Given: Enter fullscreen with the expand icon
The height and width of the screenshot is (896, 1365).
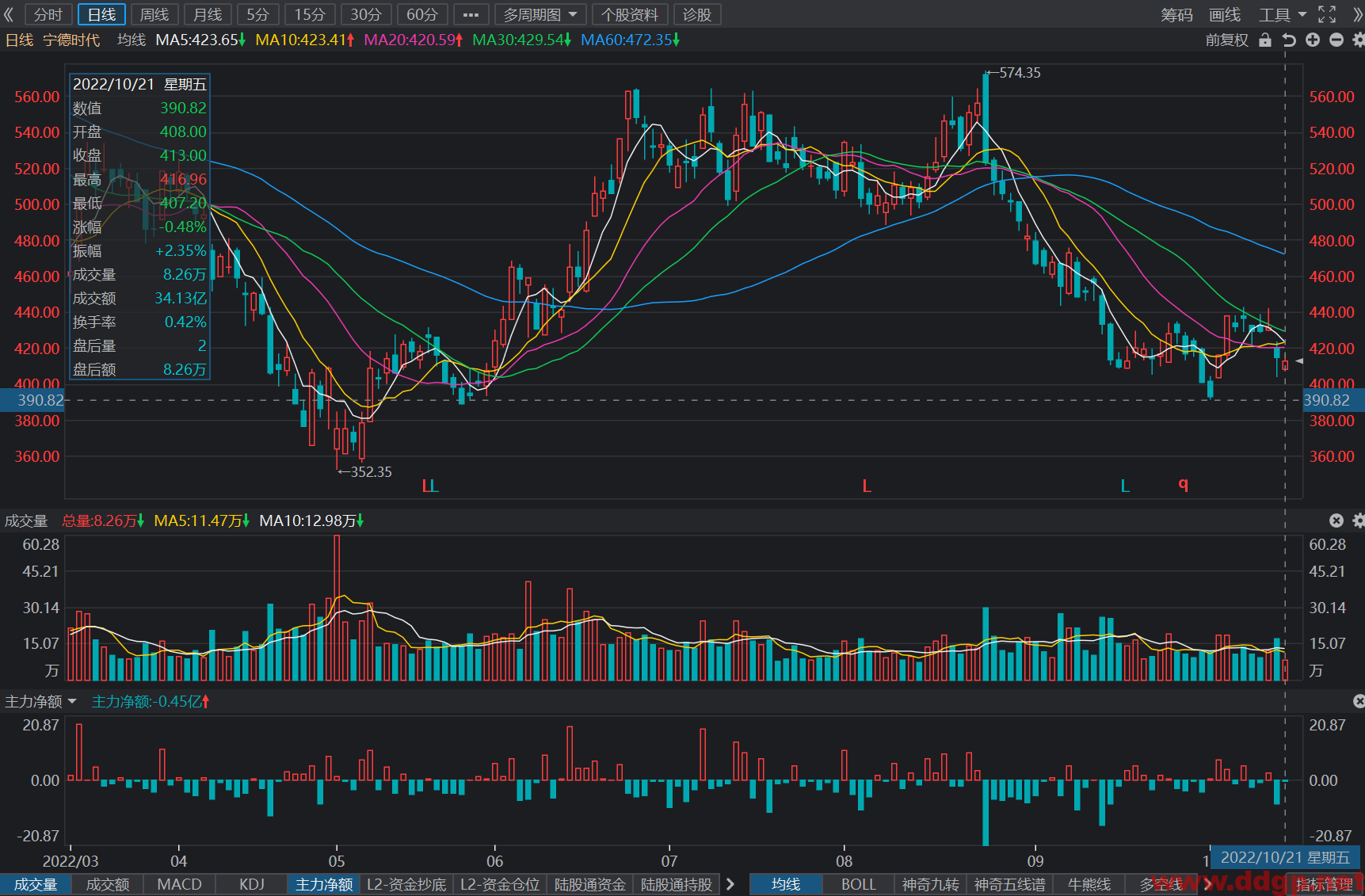Looking at the screenshot, I should (x=1327, y=14).
